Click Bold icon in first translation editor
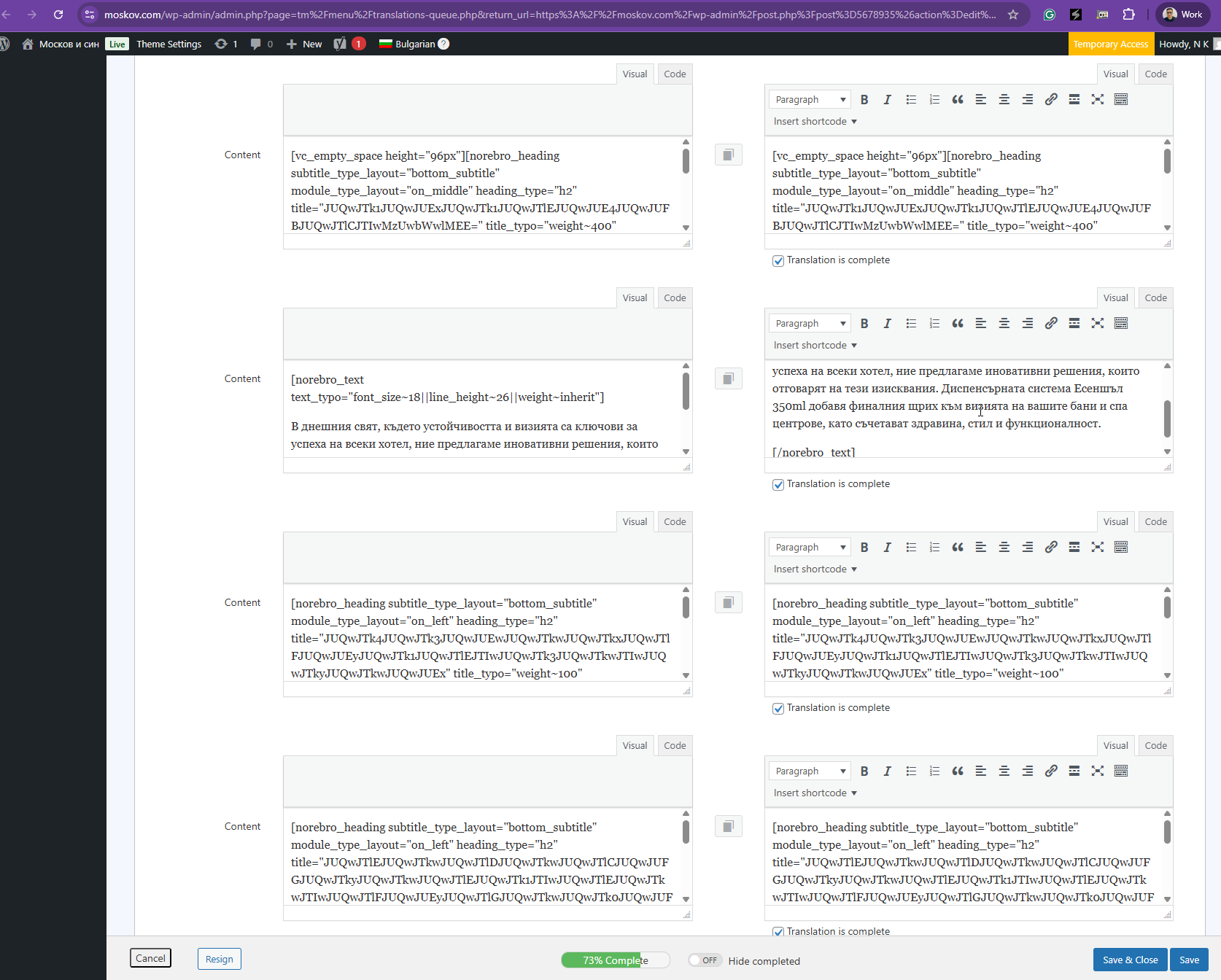1221x980 pixels. tap(864, 99)
